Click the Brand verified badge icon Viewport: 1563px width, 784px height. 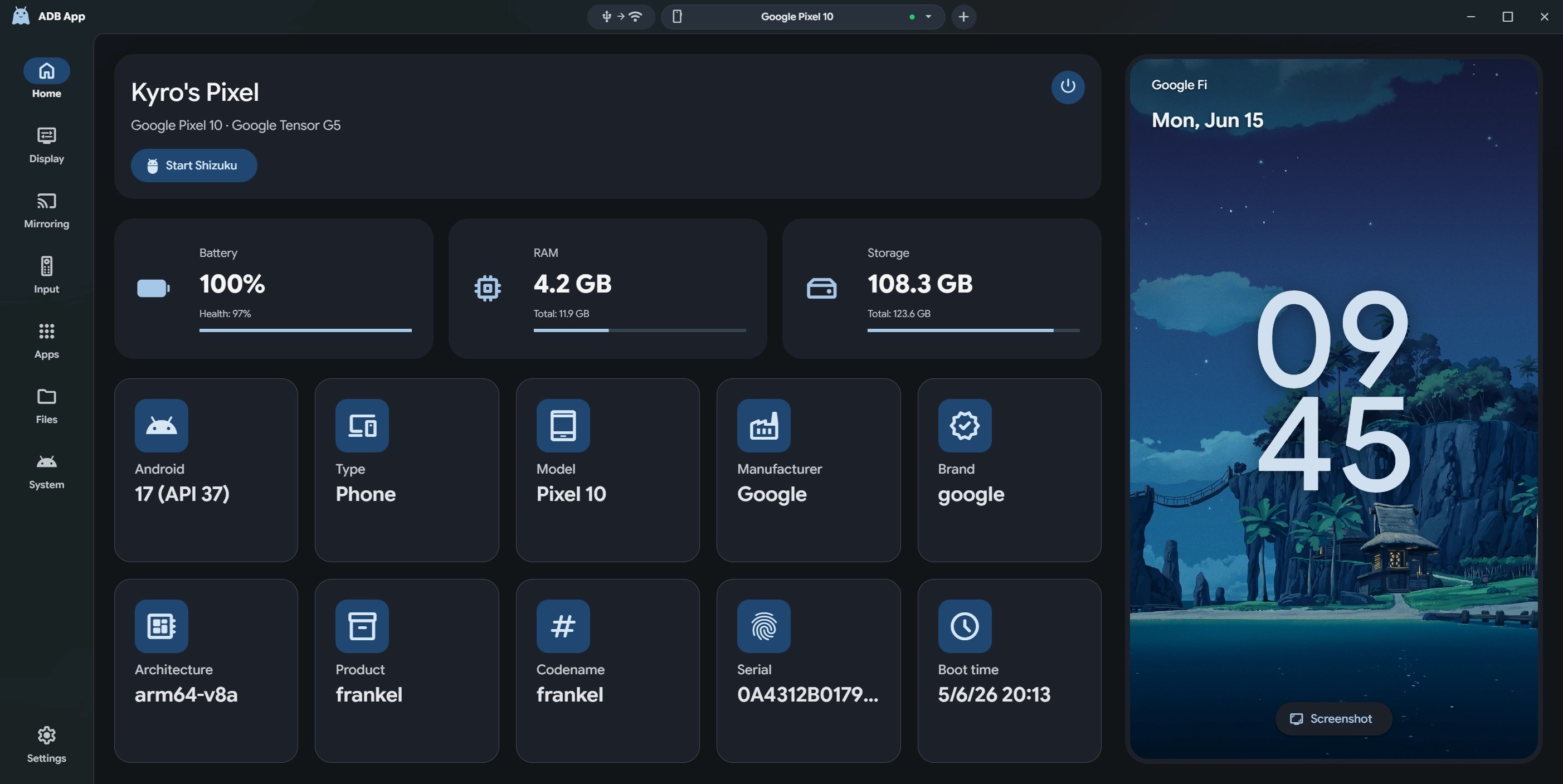[965, 425]
